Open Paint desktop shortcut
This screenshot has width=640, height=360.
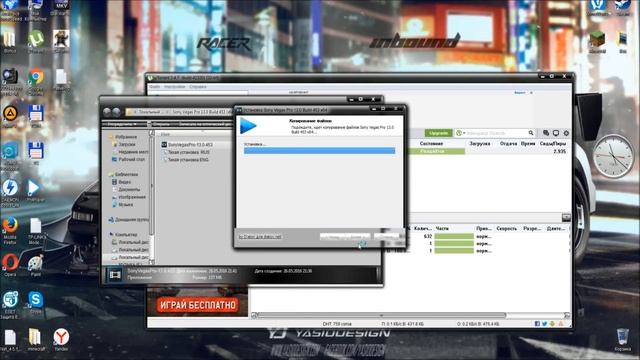pyautogui.click(x=36, y=264)
